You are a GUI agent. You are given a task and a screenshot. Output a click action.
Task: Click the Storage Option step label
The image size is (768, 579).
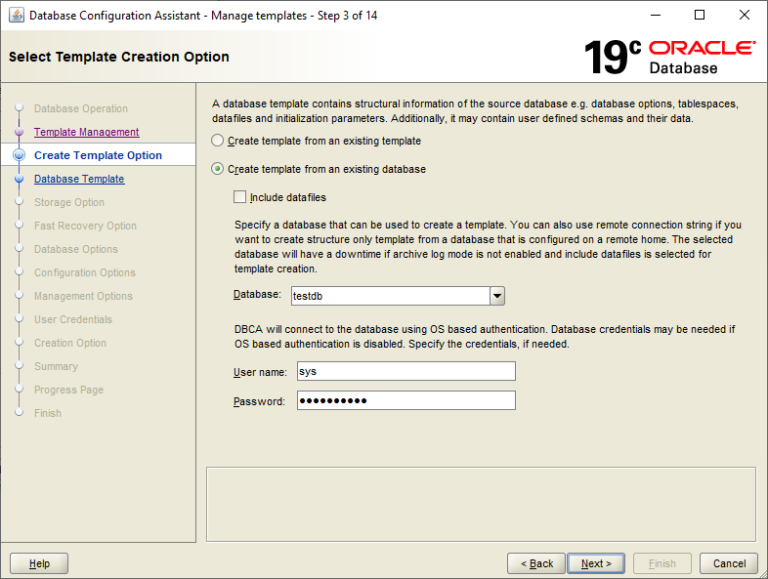point(69,202)
